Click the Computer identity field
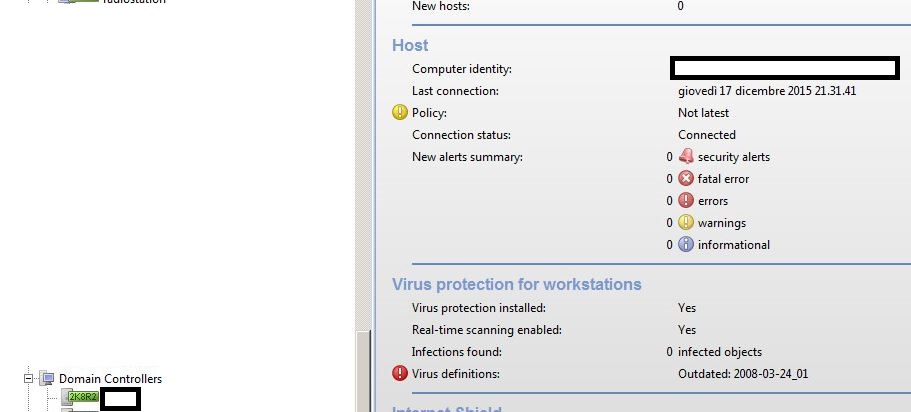The width and height of the screenshot is (911, 412). pyautogui.click(x=785, y=68)
